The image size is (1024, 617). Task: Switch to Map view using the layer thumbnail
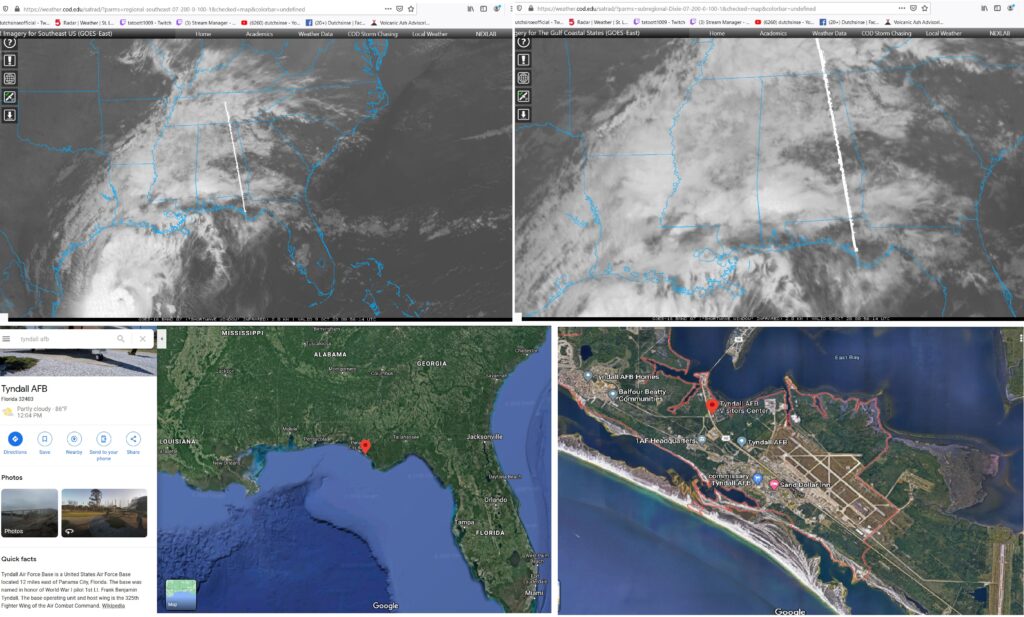(x=181, y=594)
